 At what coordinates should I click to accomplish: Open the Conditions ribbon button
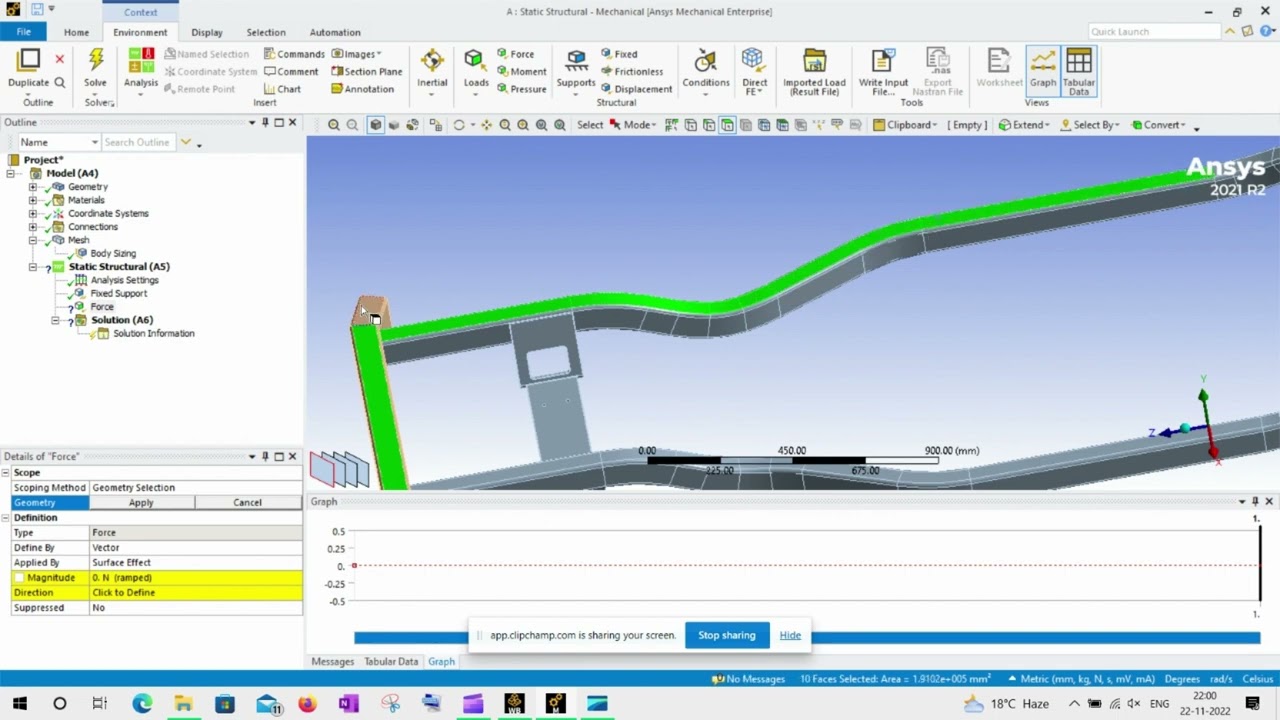tap(706, 70)
